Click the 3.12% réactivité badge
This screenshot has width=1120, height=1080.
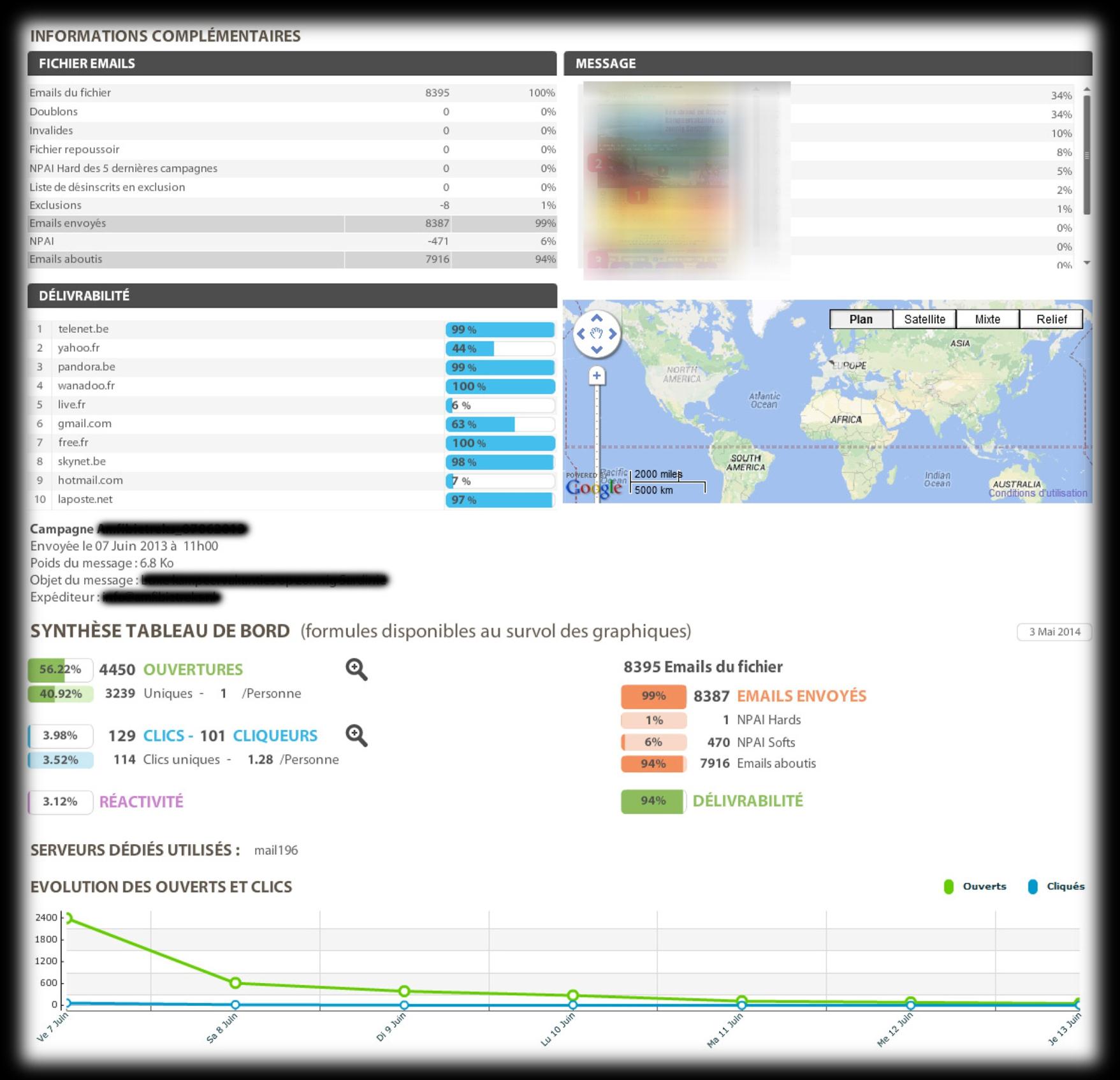(x=61, y=801)
